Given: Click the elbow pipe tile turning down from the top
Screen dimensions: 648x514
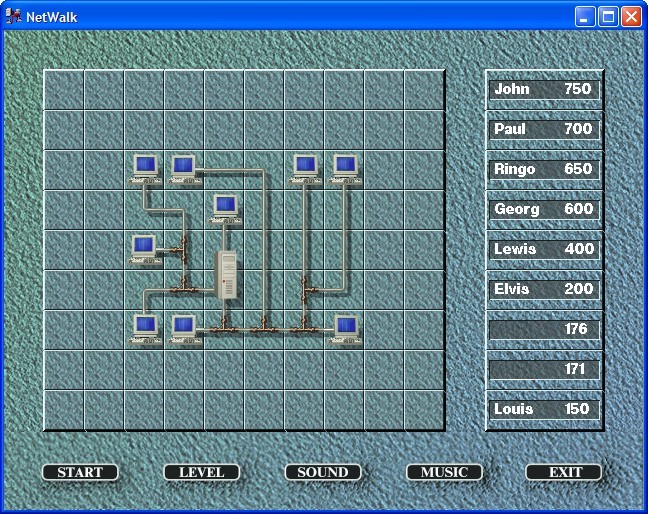Looking at the screenshot, I should 264,170.
